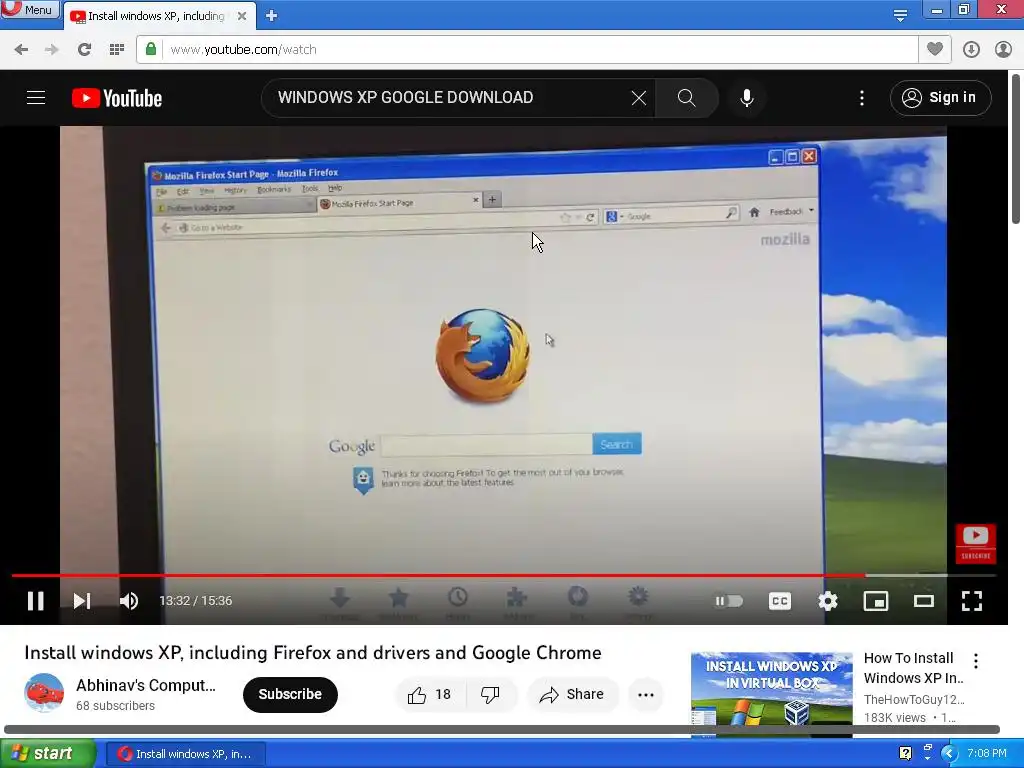Image resolution: width=1024 pixels, height=768 pixels.
Task: Click the YouTube search text field
Action: tap(451, 98)
